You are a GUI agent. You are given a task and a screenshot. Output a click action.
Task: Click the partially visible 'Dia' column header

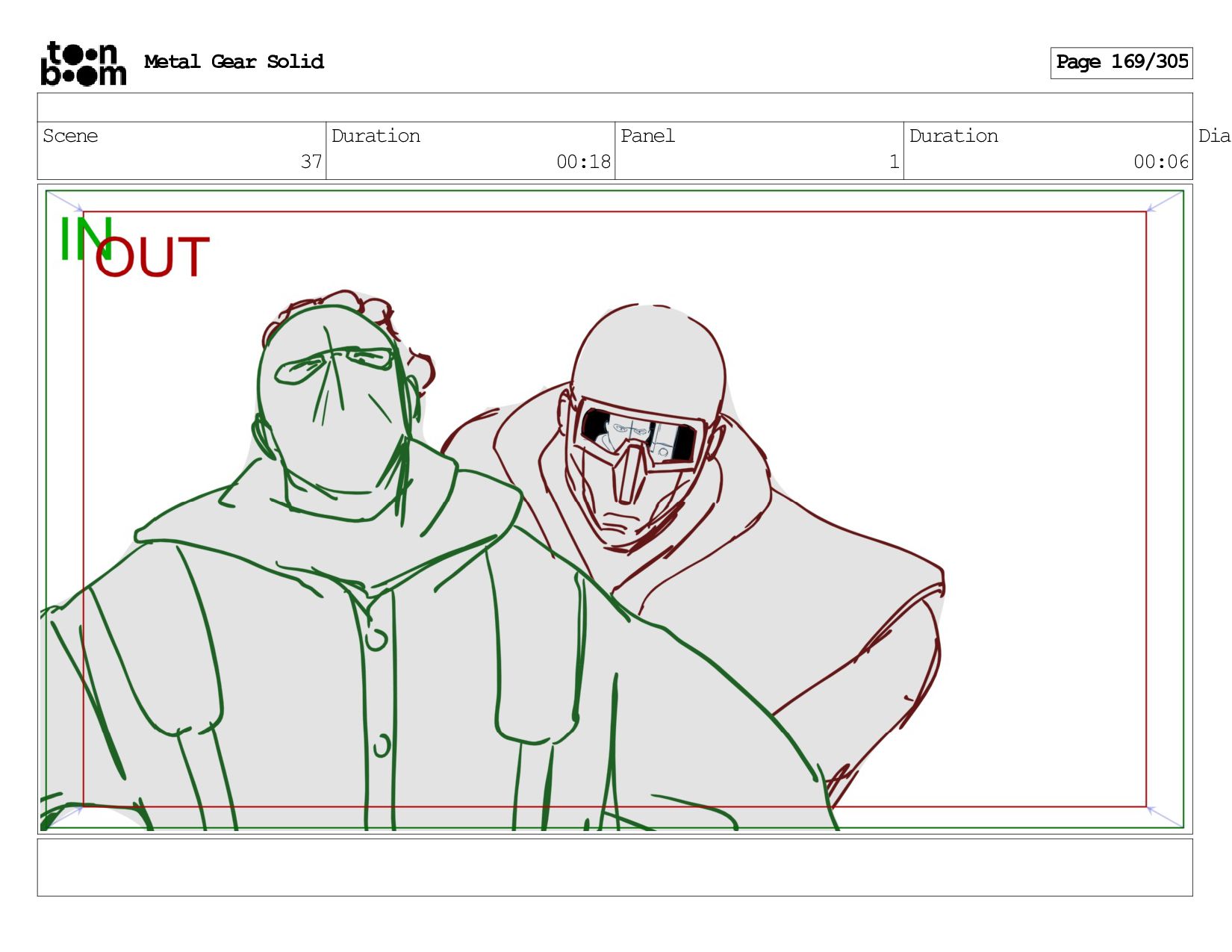(1214, 136)
